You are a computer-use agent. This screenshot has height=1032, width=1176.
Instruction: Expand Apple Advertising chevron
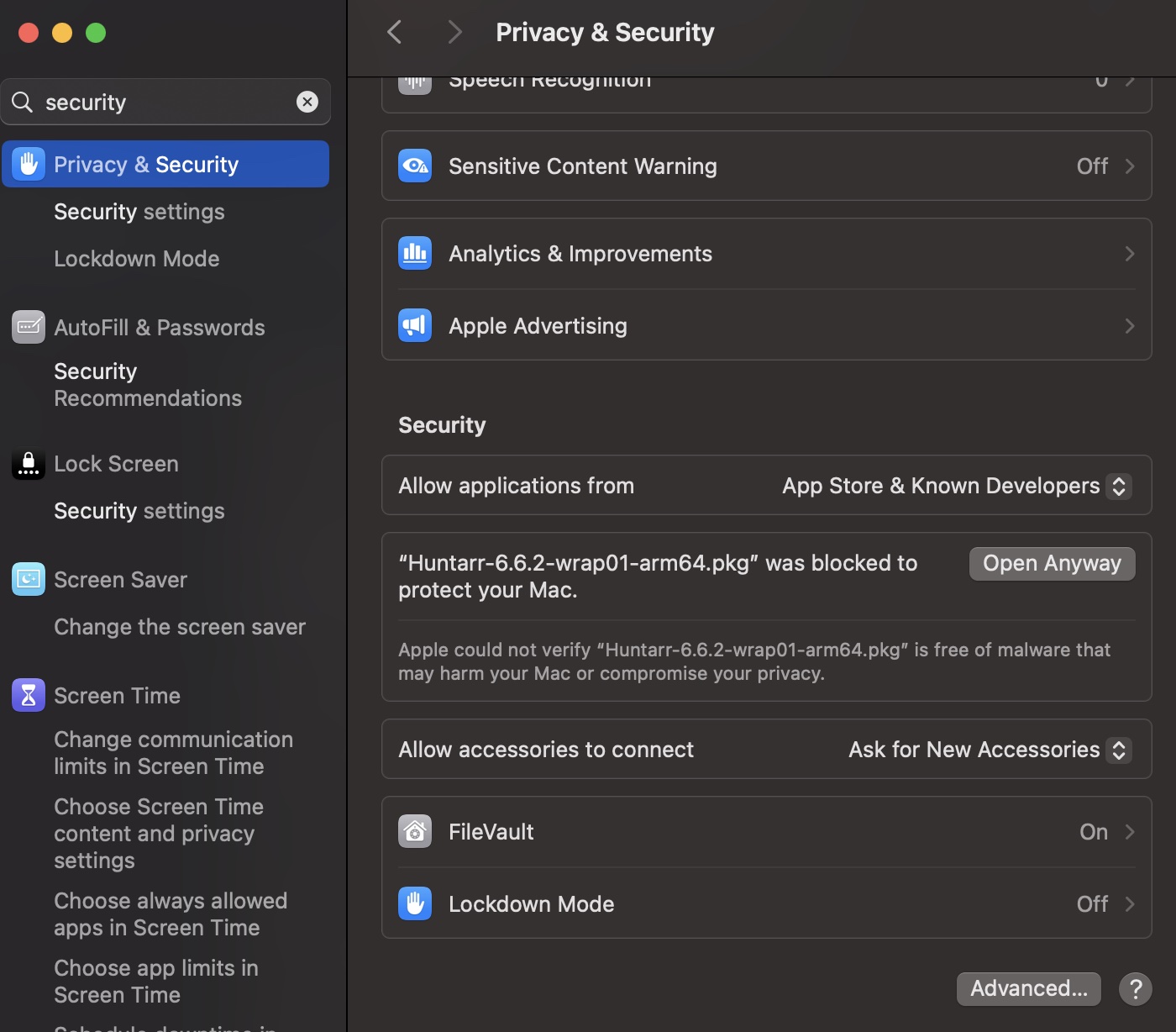[x=1130, y=326]
